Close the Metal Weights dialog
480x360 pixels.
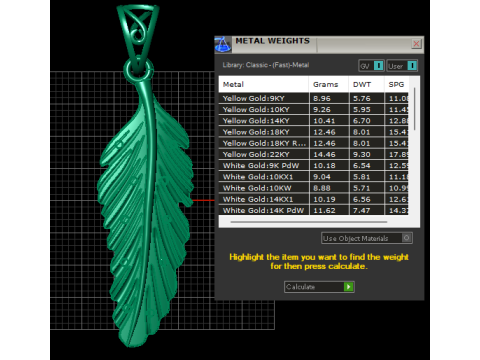pyautogui.click(x=416, y=44)
